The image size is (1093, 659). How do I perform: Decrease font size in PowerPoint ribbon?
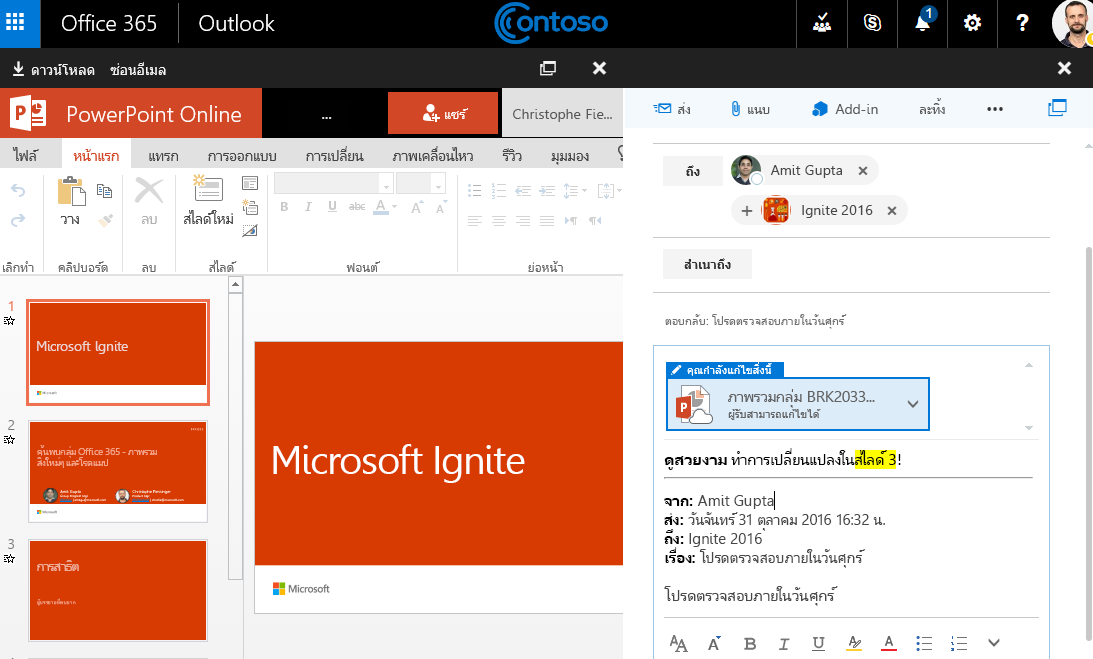441,207
